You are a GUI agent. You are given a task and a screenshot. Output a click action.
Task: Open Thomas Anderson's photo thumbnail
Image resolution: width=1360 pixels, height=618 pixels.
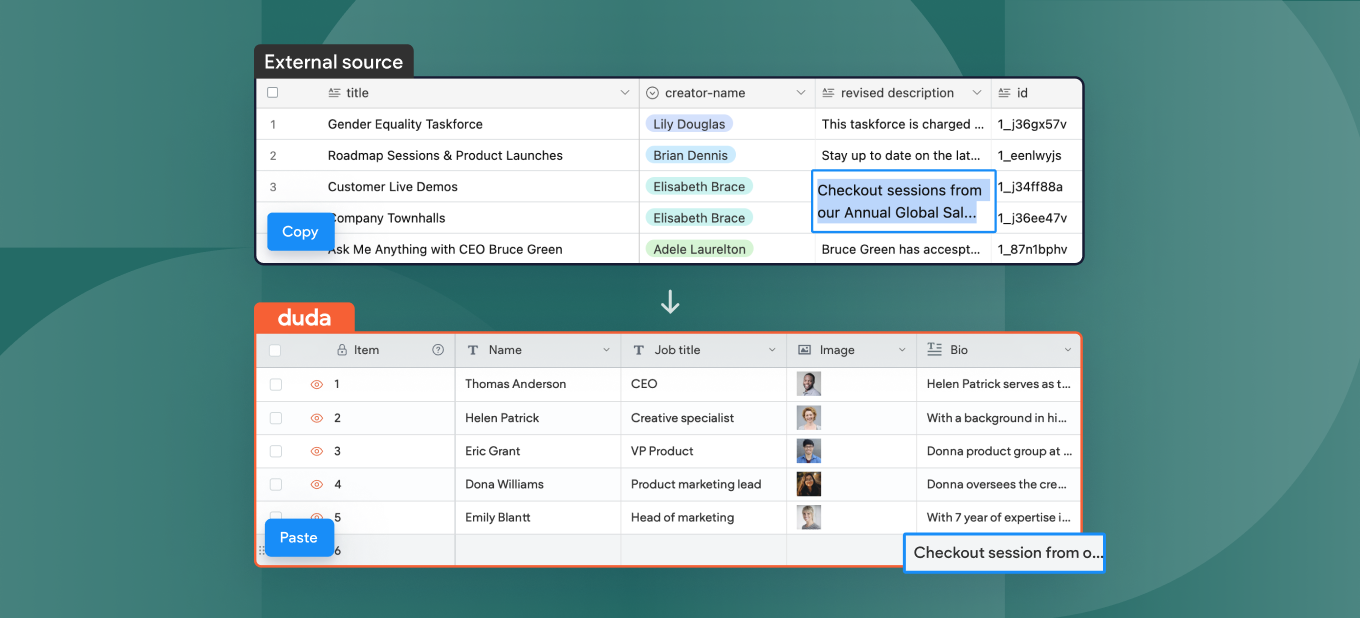pos(809,384)
